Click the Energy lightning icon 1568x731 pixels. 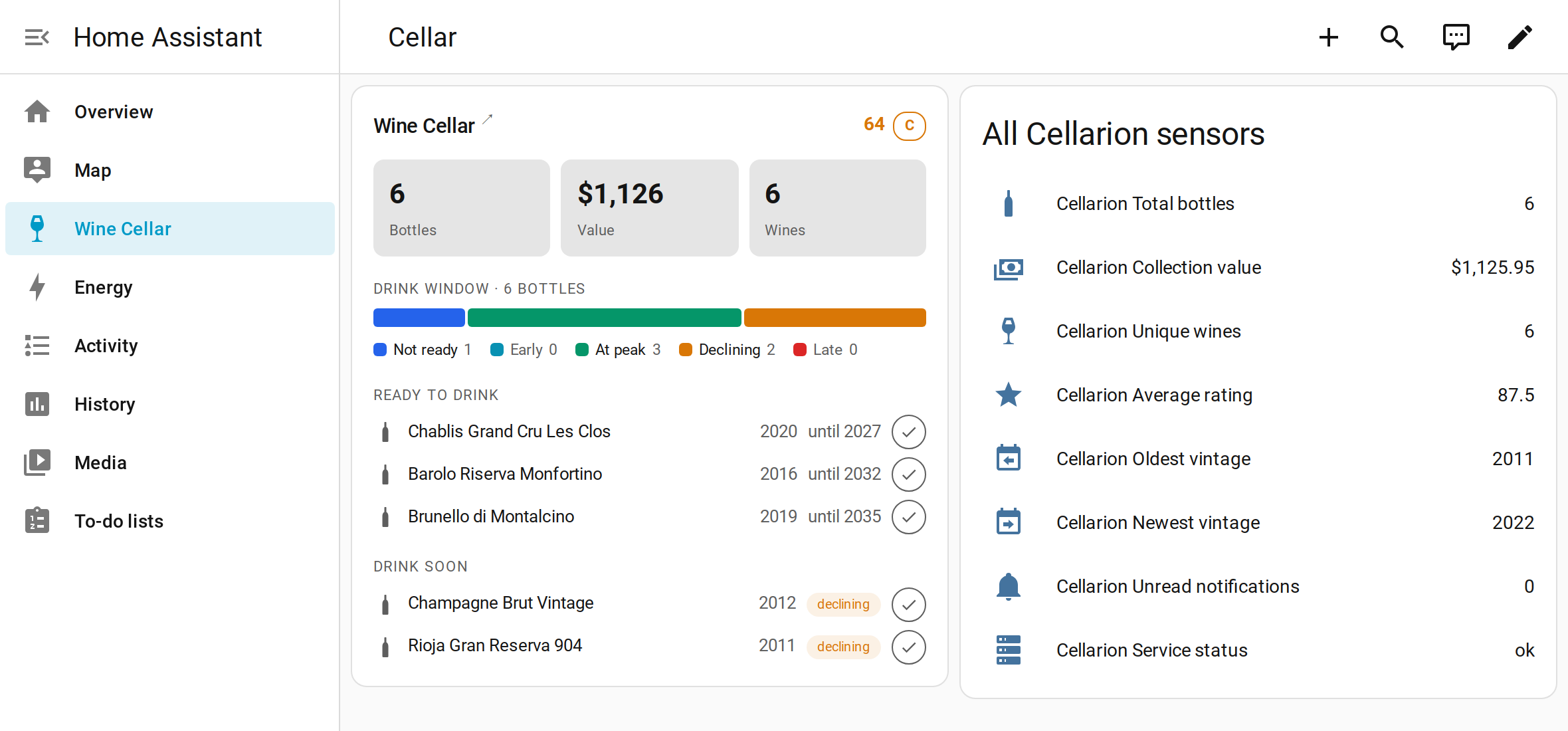coord(37,287)
